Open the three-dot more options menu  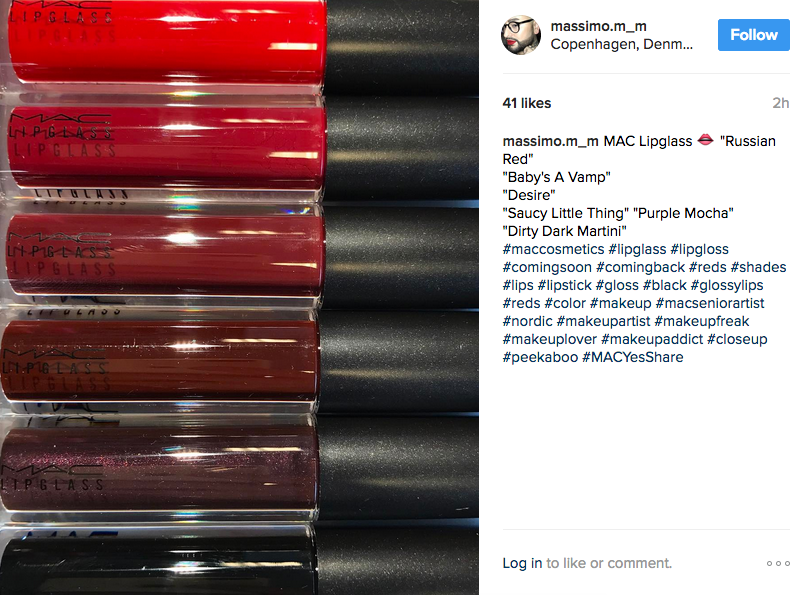[x=778, y=563]
